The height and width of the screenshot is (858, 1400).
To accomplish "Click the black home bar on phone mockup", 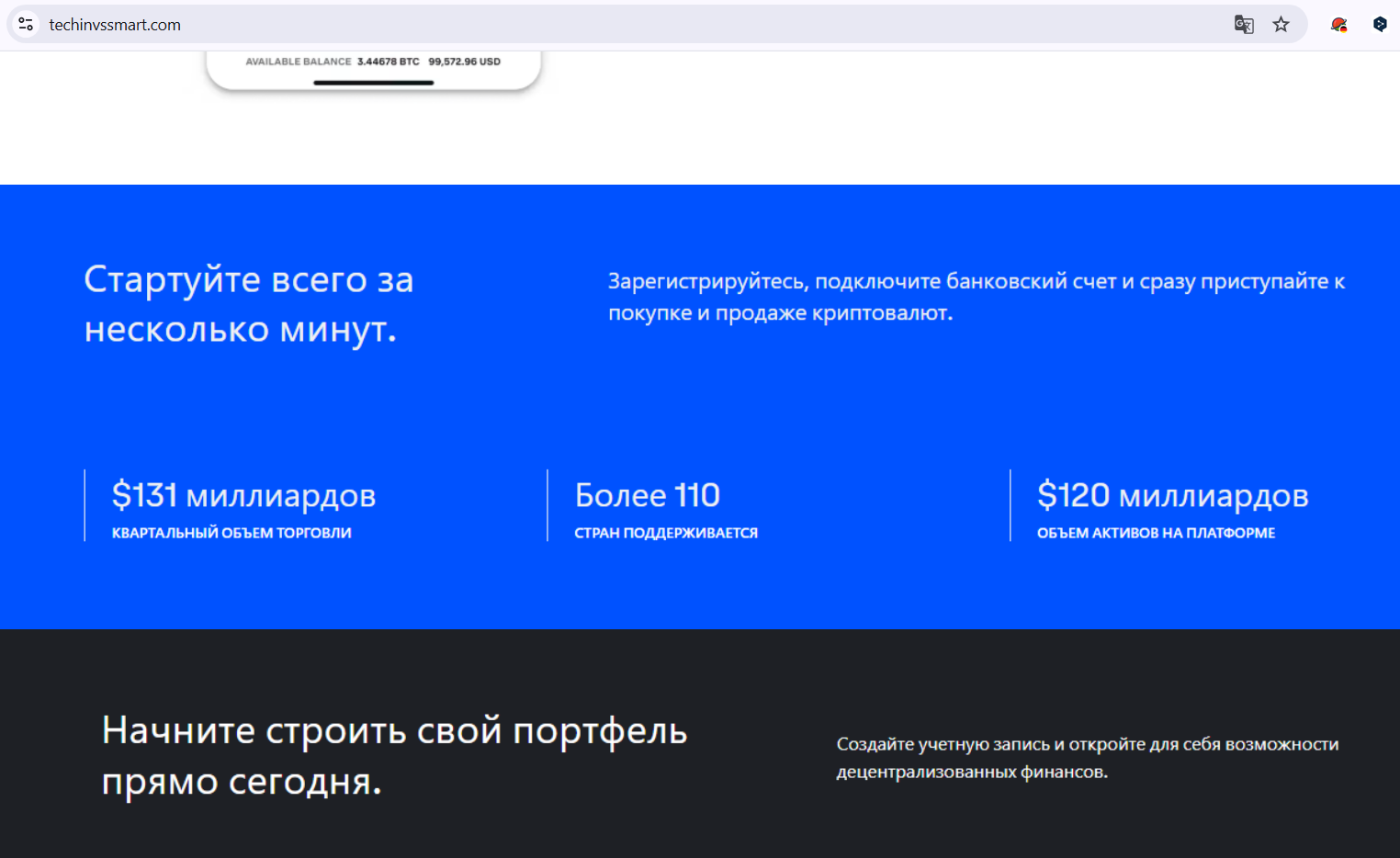I will 373,83.
